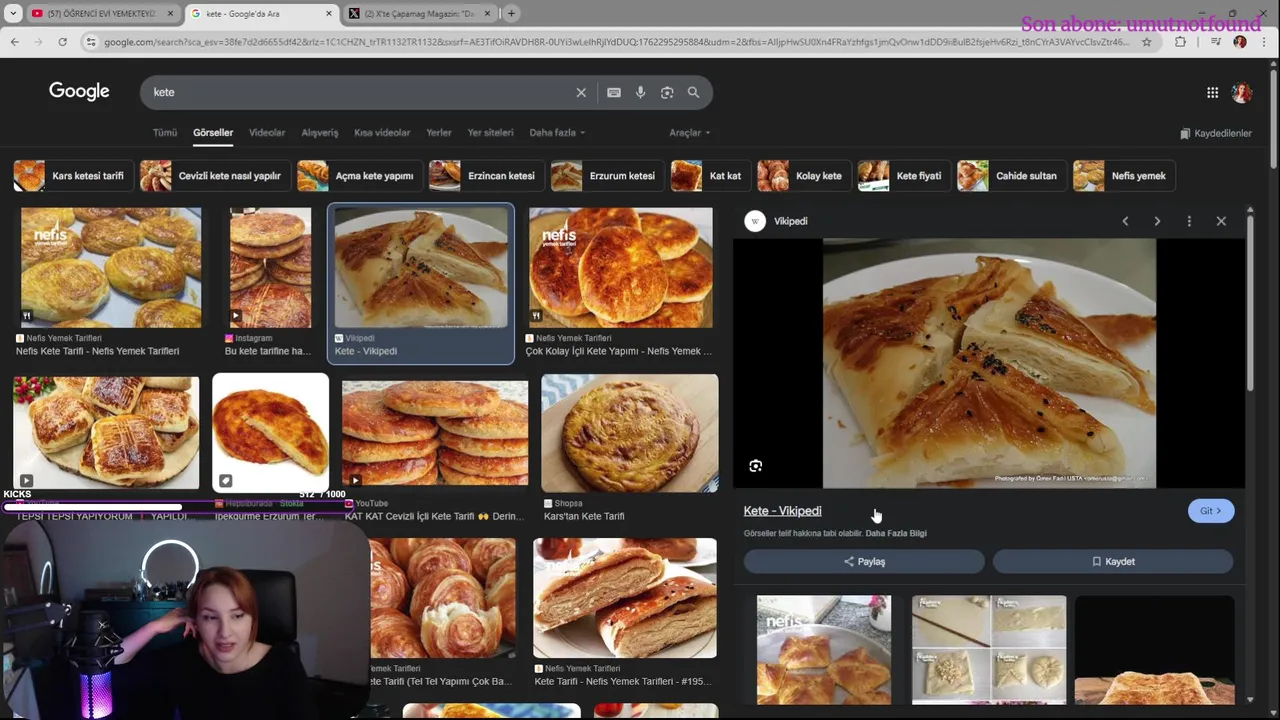Open the Chrome profile avatar

[1240, 42]
